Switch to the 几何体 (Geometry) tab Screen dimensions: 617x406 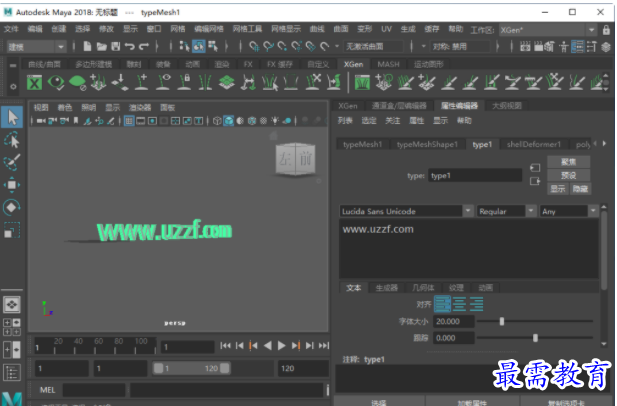click(423, 288)
